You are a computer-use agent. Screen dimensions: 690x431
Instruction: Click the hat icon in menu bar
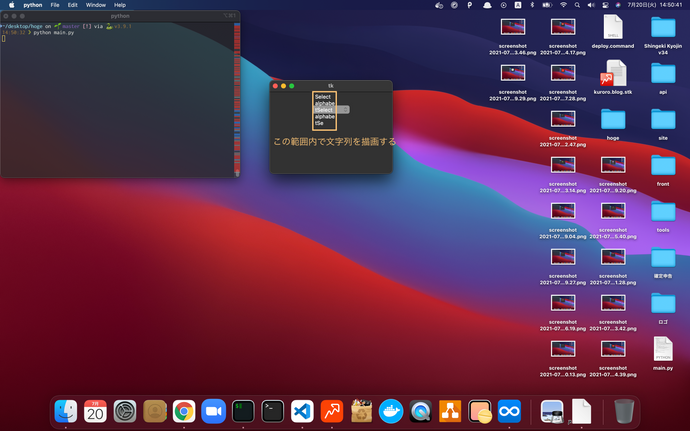(487, 5)
